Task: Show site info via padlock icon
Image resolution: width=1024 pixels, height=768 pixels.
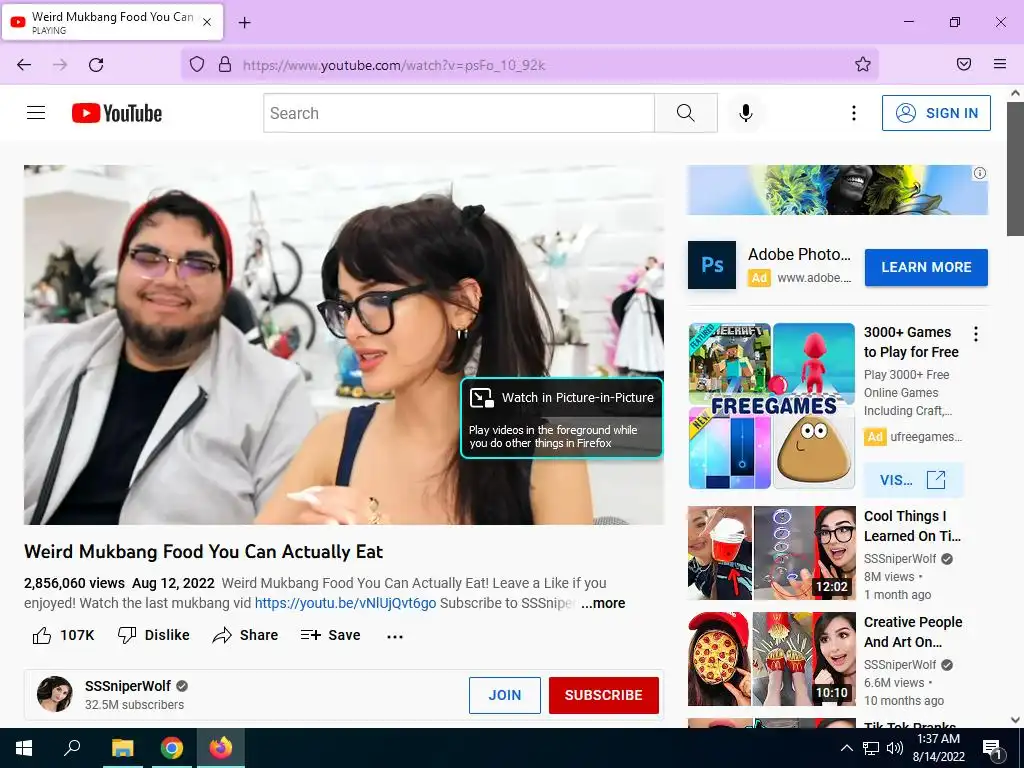Action: 225,64
